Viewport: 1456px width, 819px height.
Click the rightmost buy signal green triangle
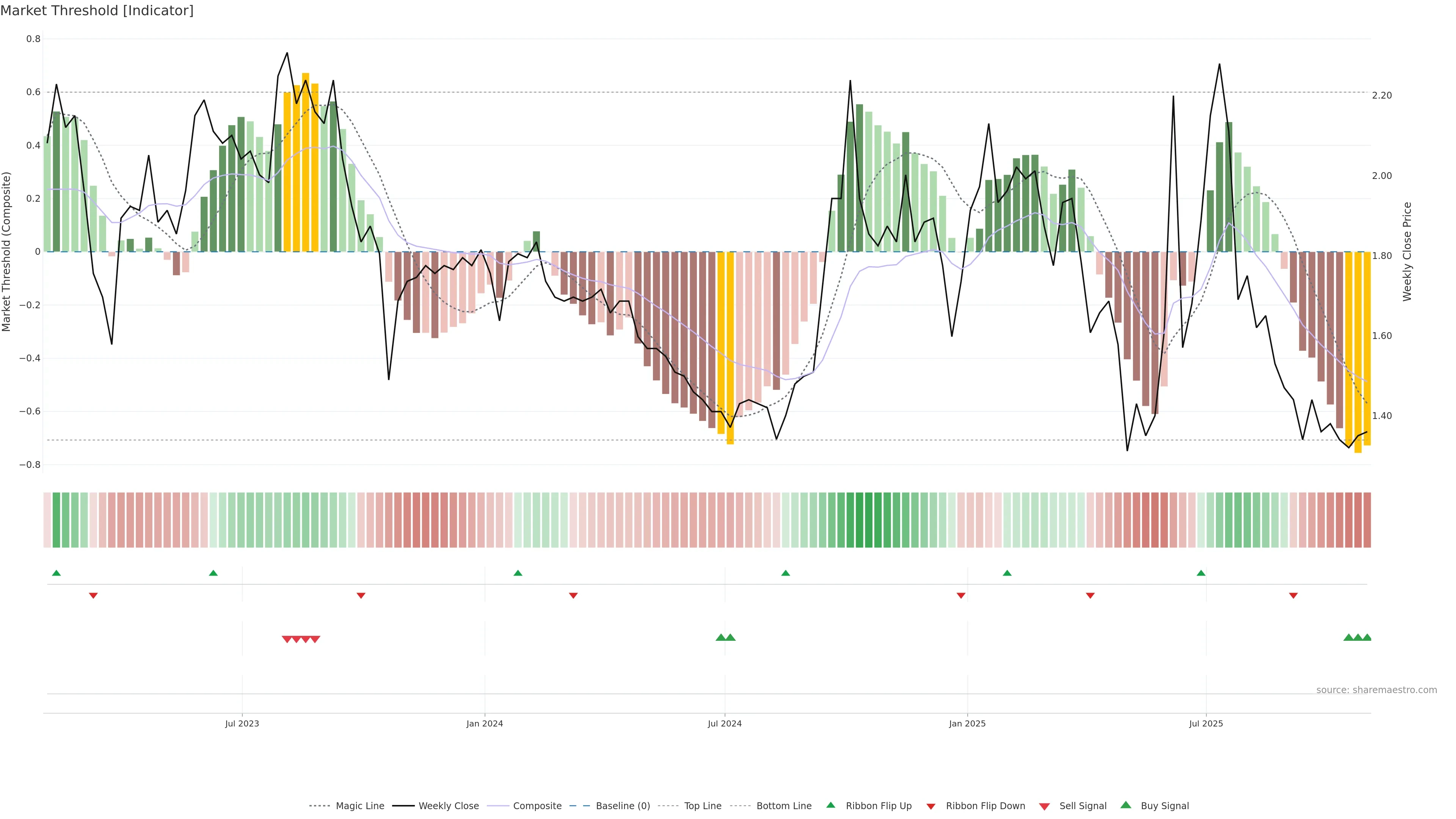pyautogui.click(x=1367, y=637)
